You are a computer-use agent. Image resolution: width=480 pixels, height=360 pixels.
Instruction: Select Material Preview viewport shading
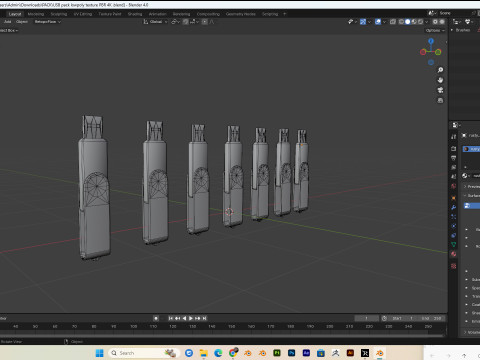click(x=414, y=22)
